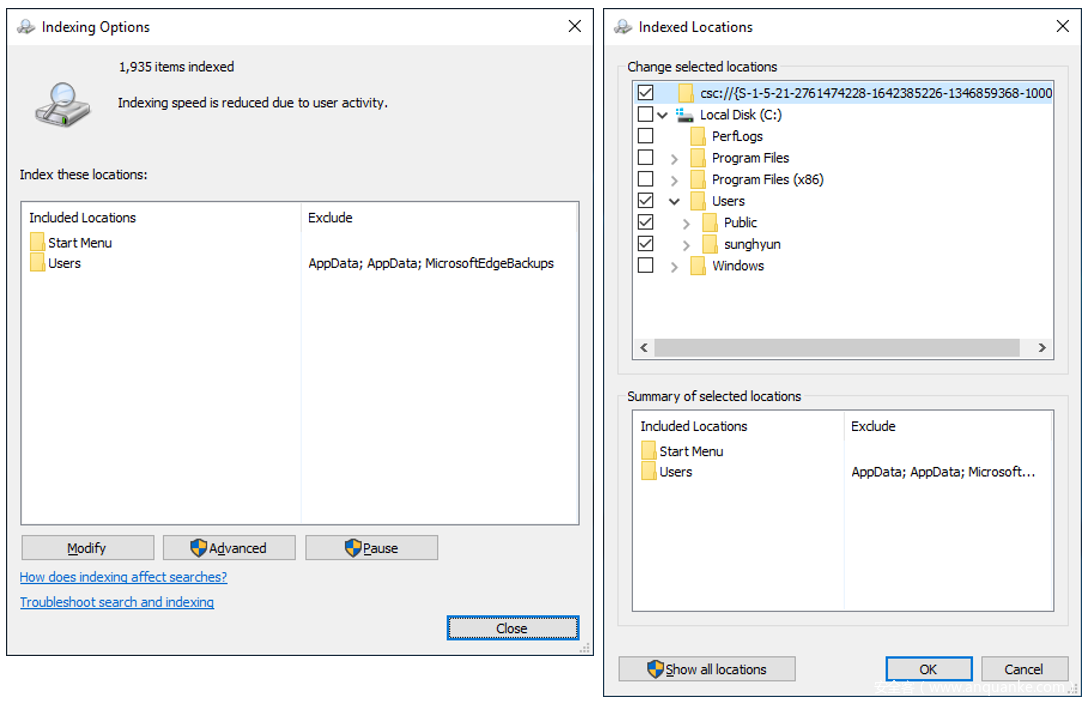Click the Users folder icon in summary list
This screenshot has height=706, width=1090.
coord(649,472)
